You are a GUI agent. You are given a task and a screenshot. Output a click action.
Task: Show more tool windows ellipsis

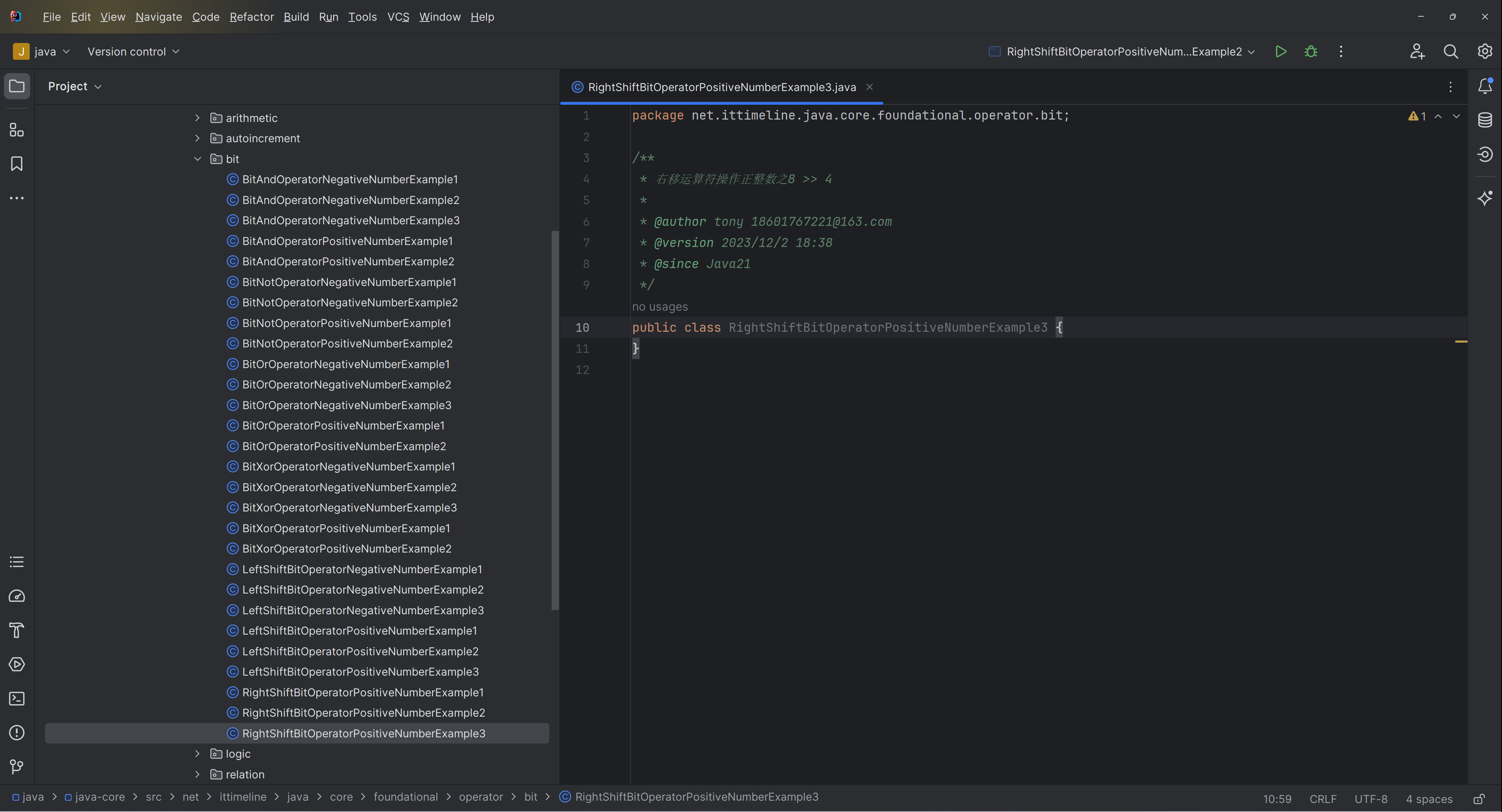(x=17, y=198)
